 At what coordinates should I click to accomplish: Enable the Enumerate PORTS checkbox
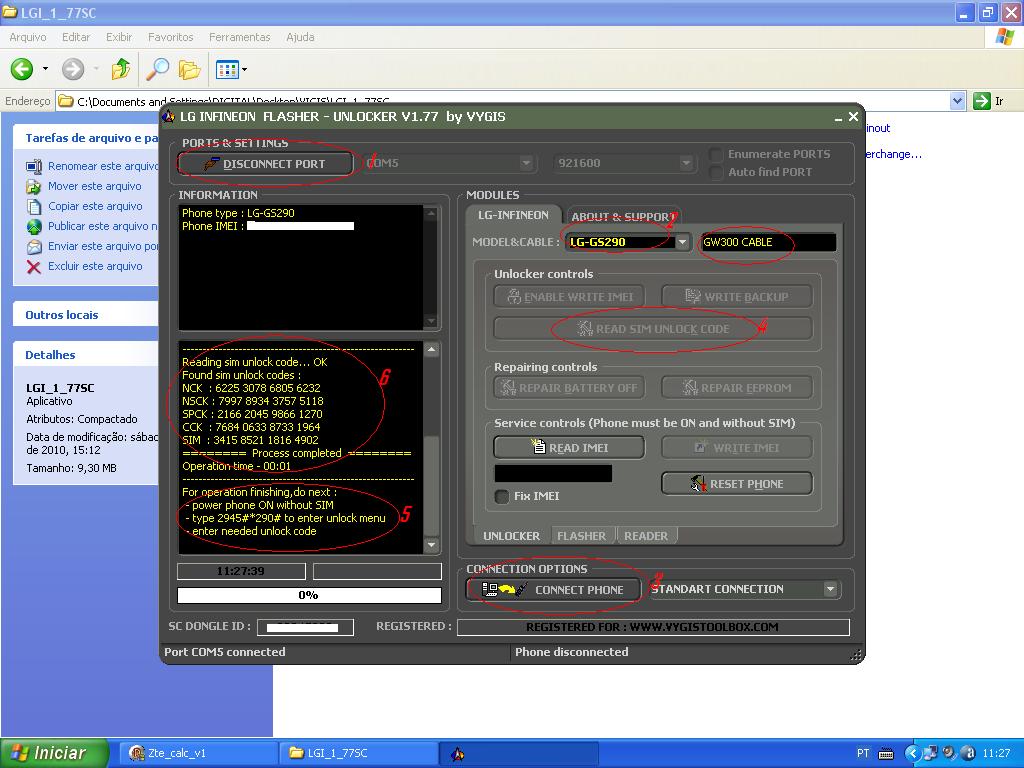click(x=716, y=154)
